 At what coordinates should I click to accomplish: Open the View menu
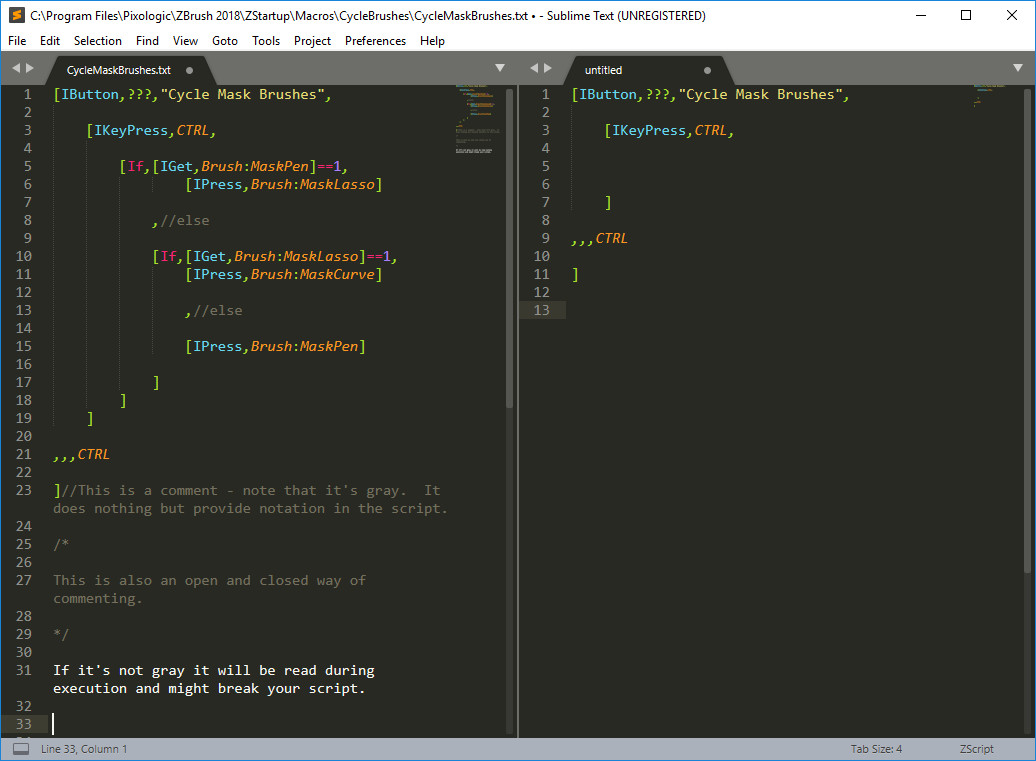(x=186, y=41)
